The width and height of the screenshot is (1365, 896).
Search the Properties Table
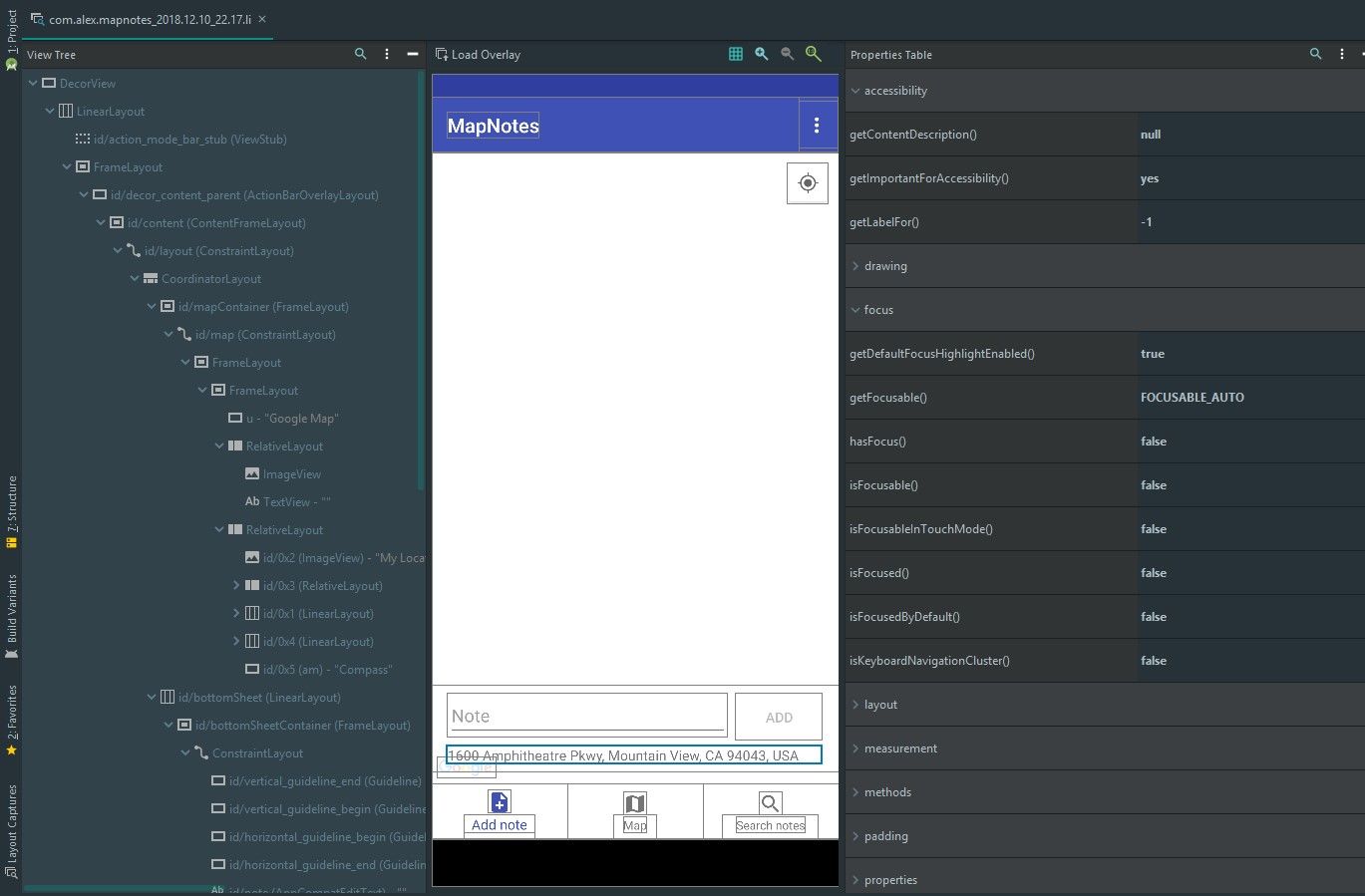point(1316,54)
